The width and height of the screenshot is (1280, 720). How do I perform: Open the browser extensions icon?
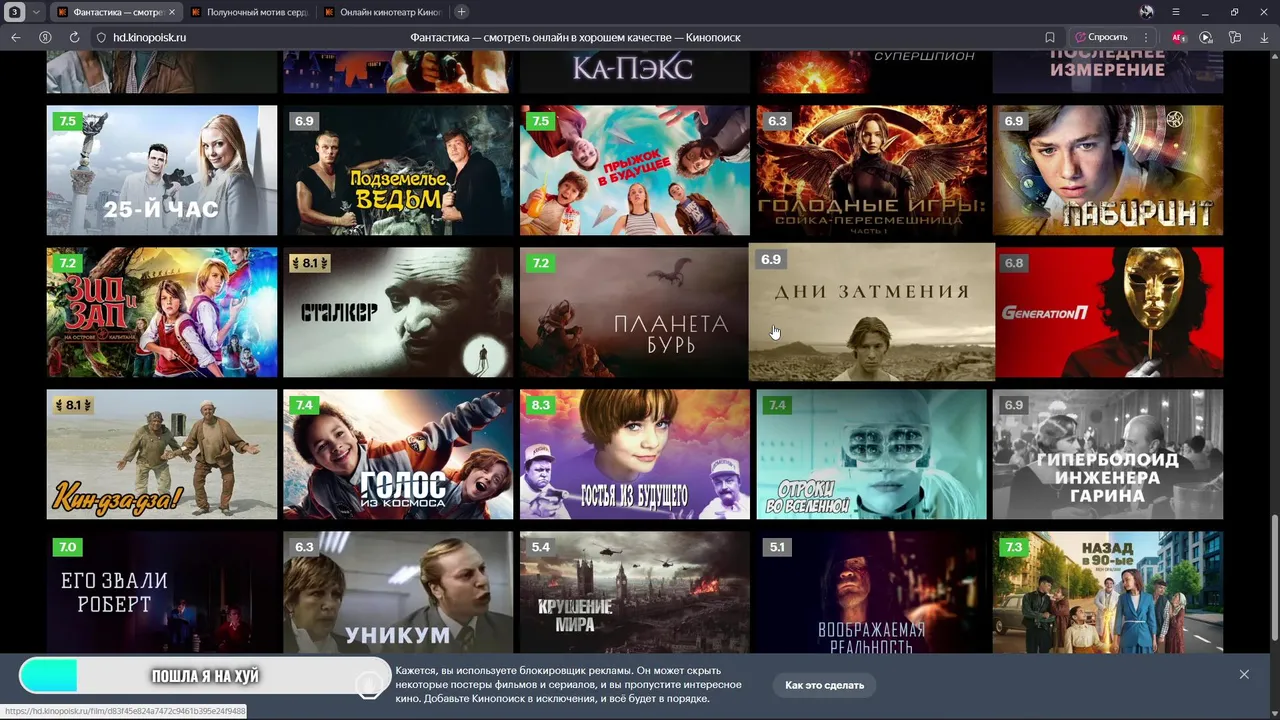click(1235, 37)
